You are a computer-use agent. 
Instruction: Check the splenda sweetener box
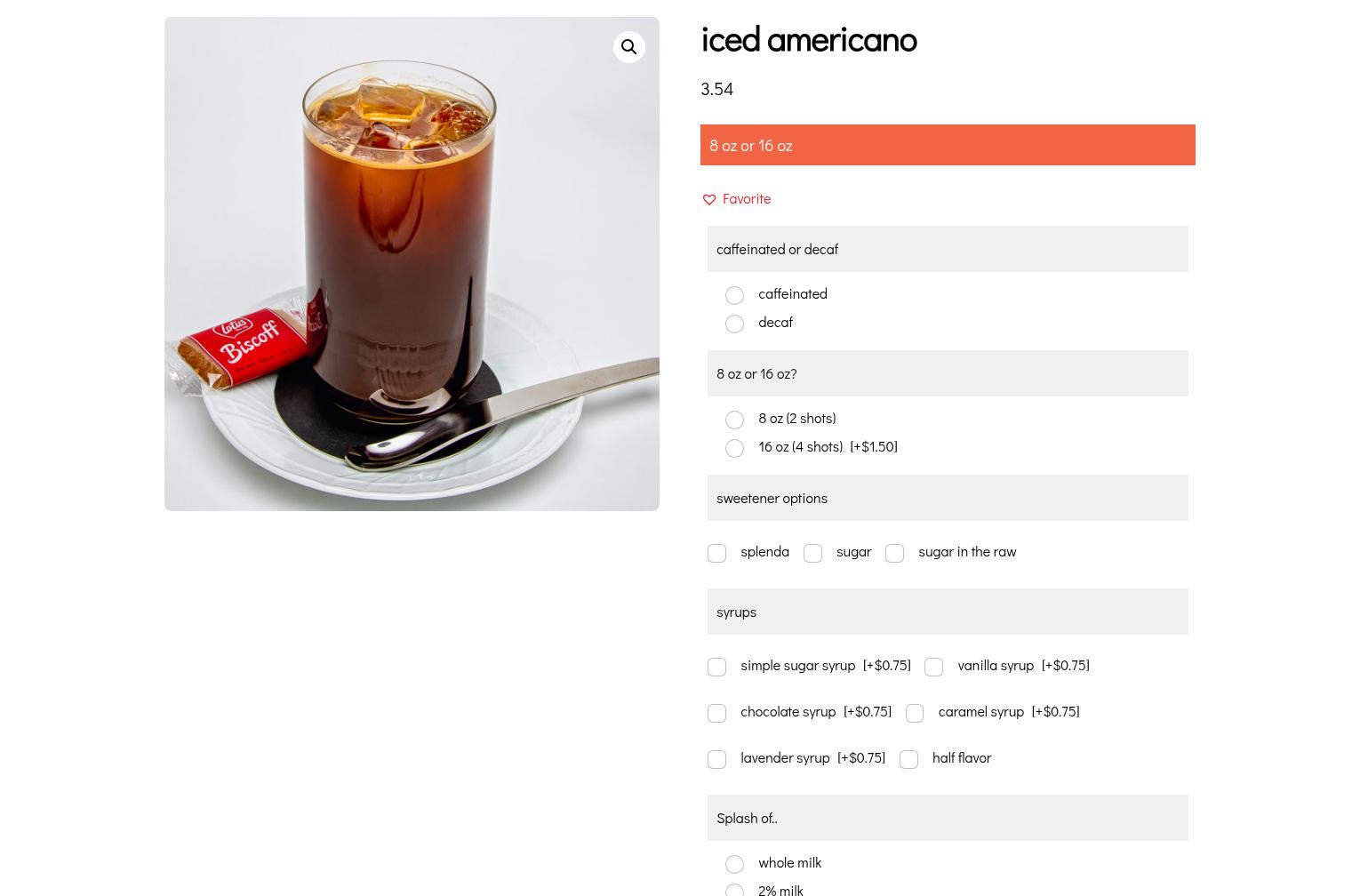tap(716, 553)
